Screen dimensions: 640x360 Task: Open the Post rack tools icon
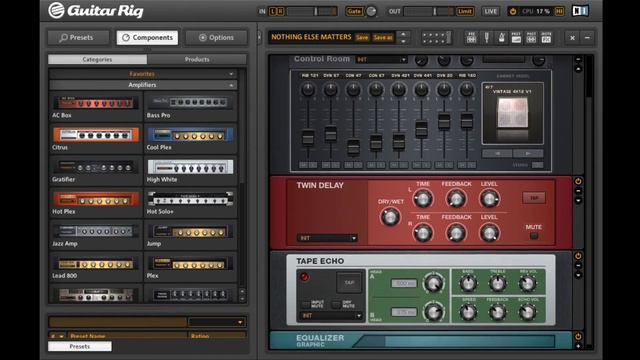tap(531, 38)
